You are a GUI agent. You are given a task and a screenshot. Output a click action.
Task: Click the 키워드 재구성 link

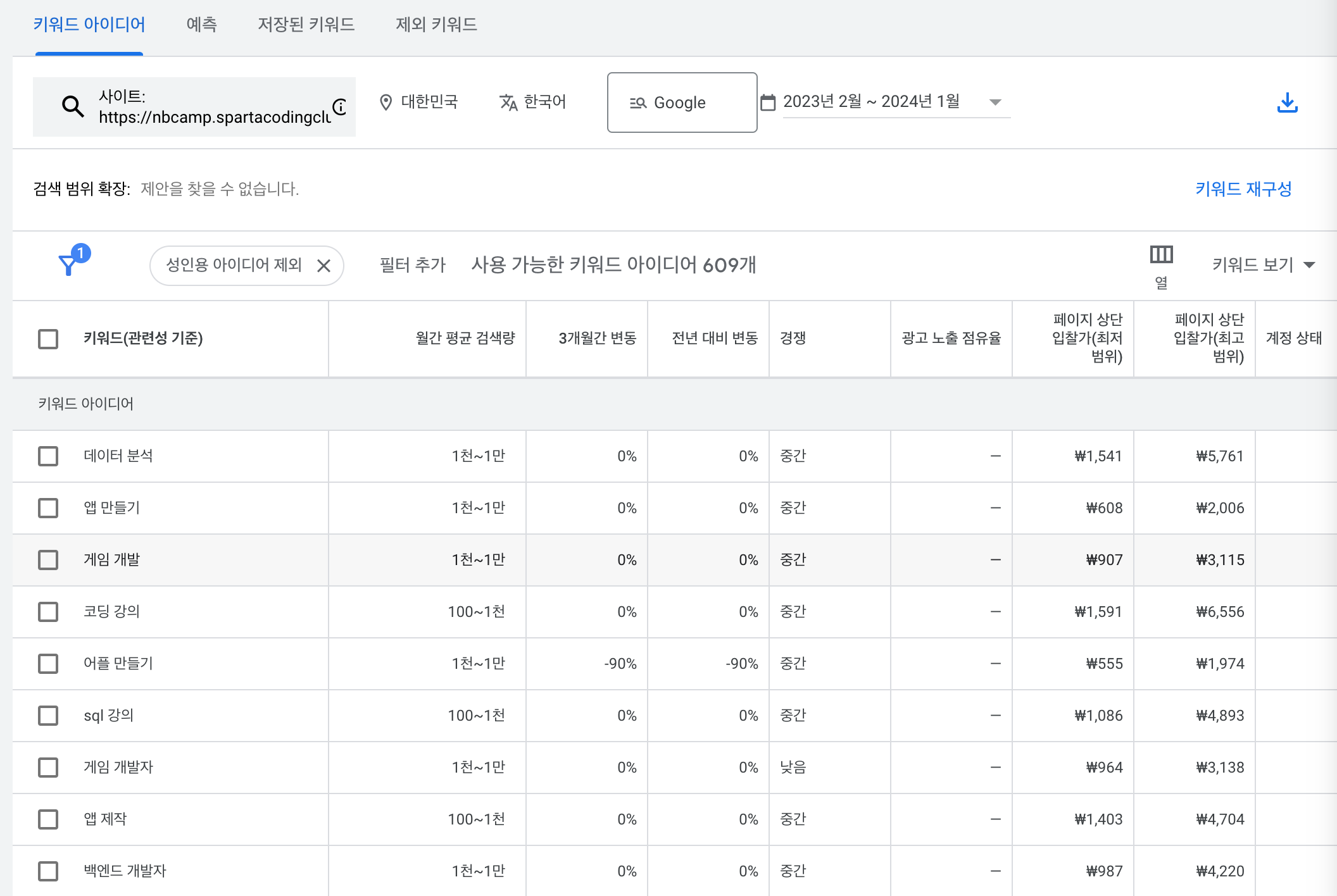(x=1243, y=189)
